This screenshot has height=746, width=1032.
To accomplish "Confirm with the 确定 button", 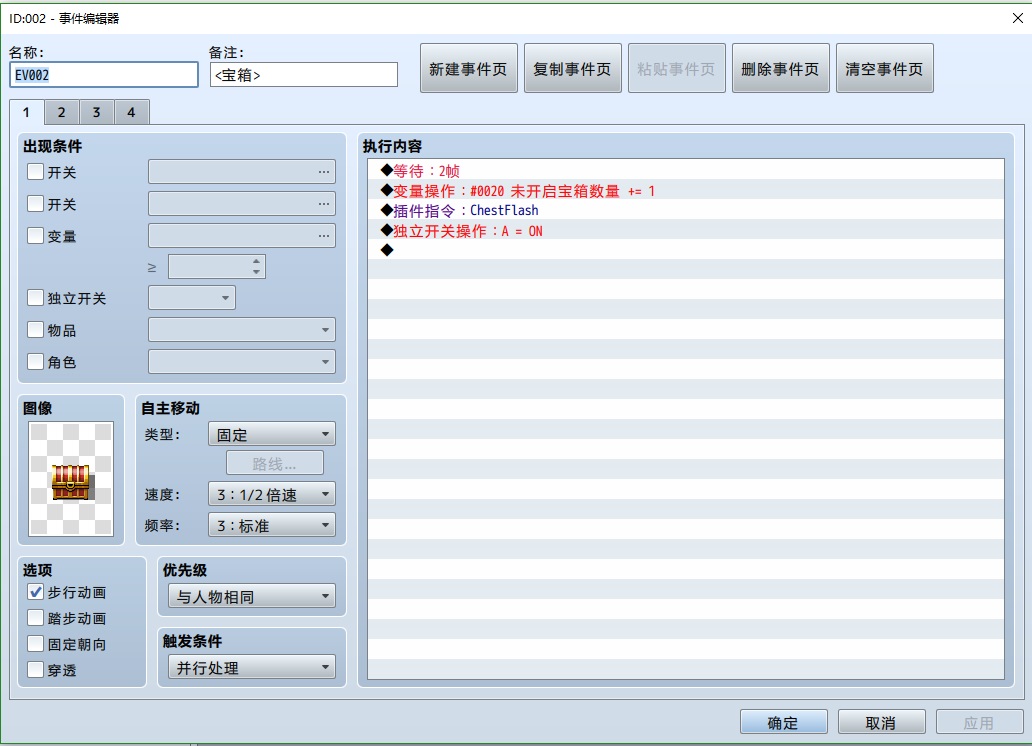I will coord(783,722).
